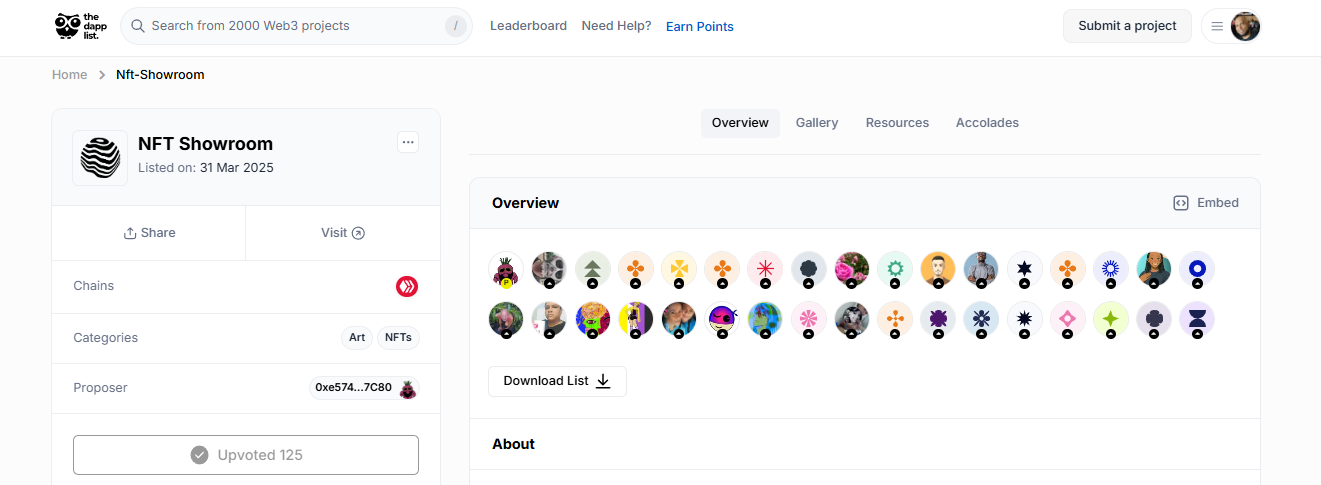Toggle the Upvoted 125 button
This screenshot has width=1321, height=485.
(x=246, y=455)
